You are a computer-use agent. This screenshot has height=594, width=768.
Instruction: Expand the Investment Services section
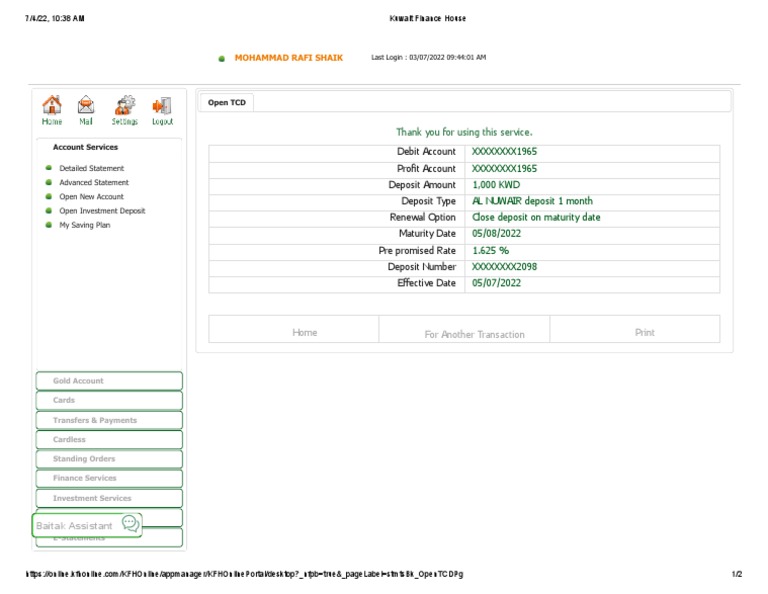[x=109, y=498]
